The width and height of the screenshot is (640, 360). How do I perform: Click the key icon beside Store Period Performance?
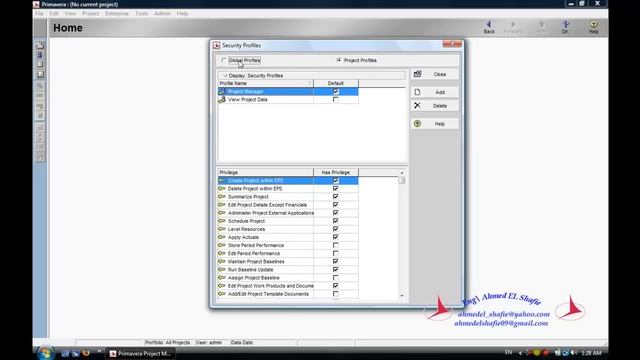222,245
